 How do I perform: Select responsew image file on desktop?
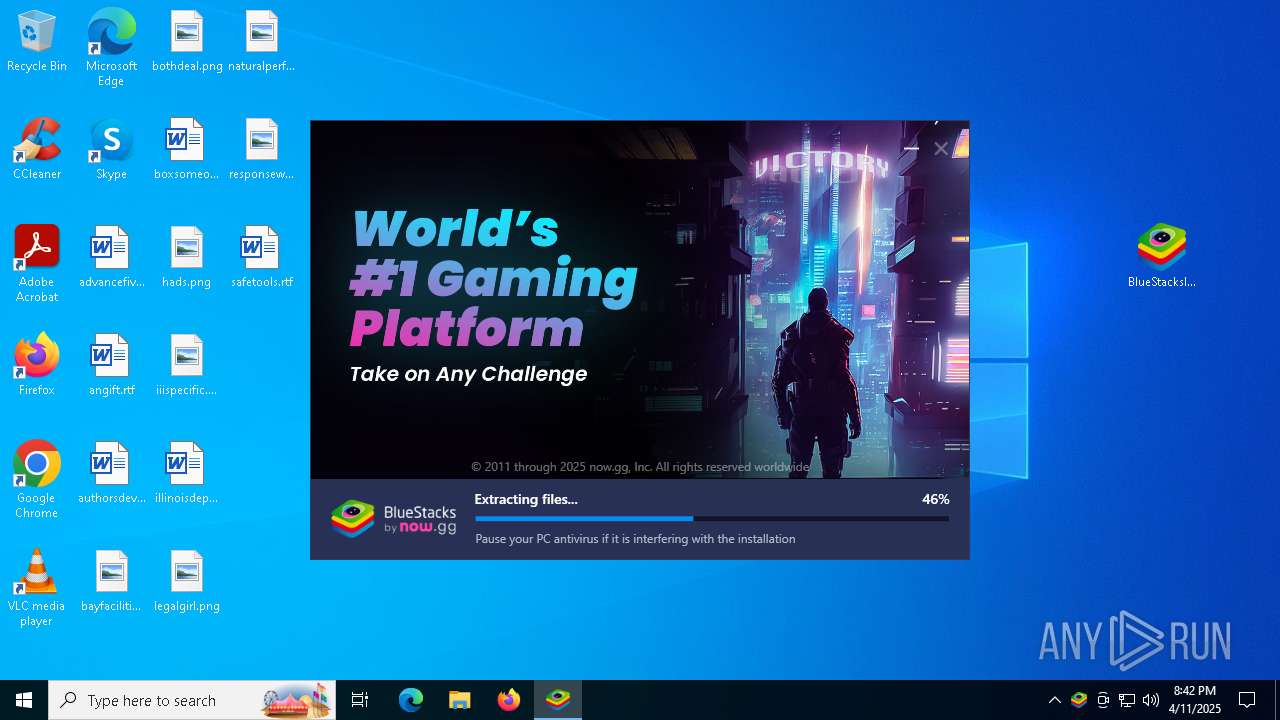pyautogui.click(x=261, y=150)
